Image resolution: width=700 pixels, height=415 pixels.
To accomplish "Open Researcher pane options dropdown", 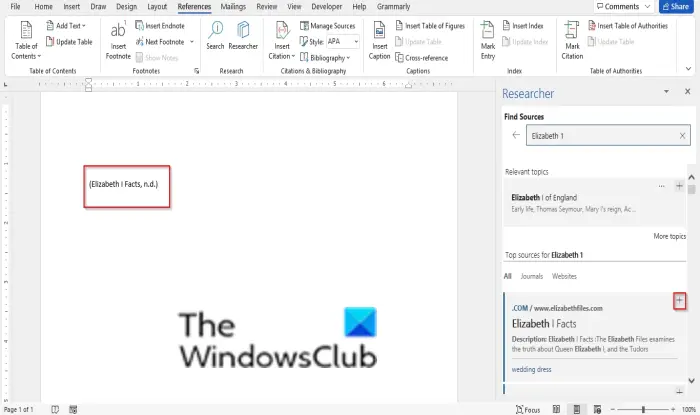I will pos(666,91).
